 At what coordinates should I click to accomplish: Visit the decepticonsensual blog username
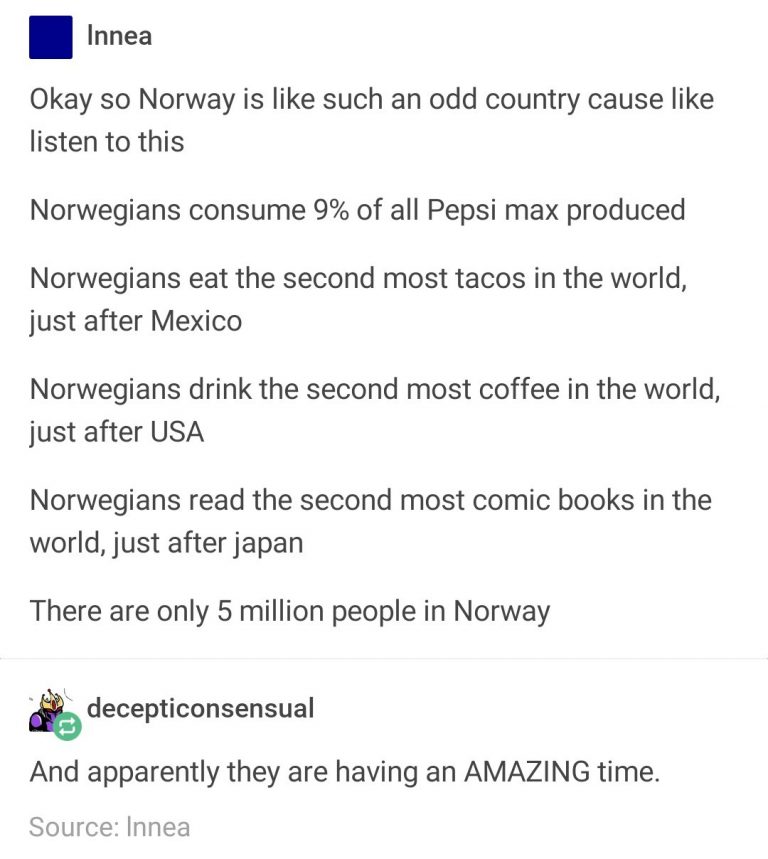[x=200, y=709]
